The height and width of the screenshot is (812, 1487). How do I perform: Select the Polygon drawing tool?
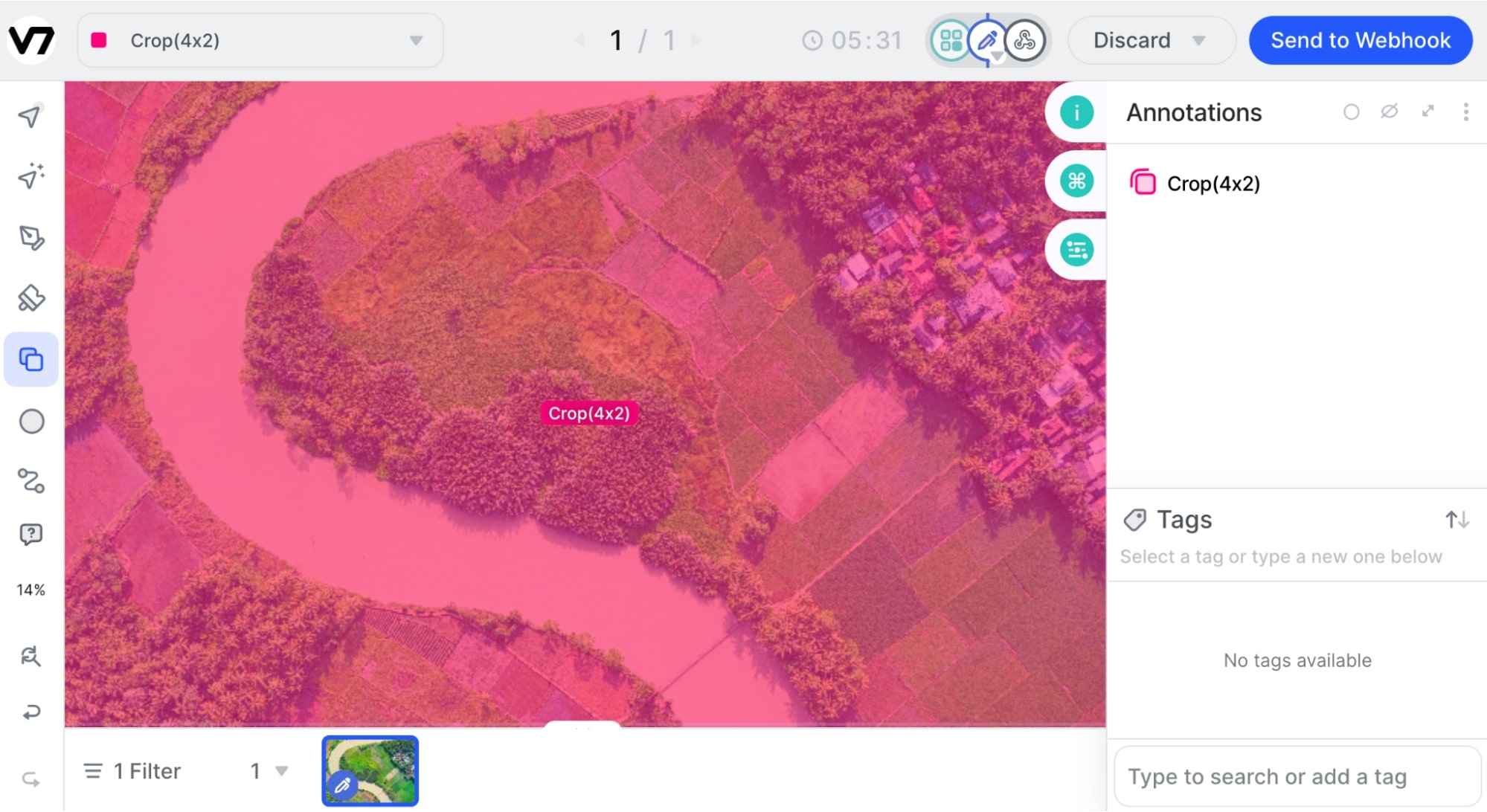(30, 238)
